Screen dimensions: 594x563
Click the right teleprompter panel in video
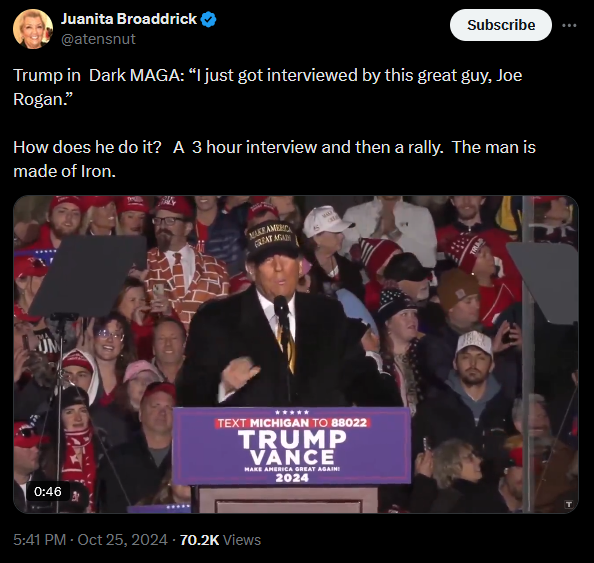pos(546,283)
